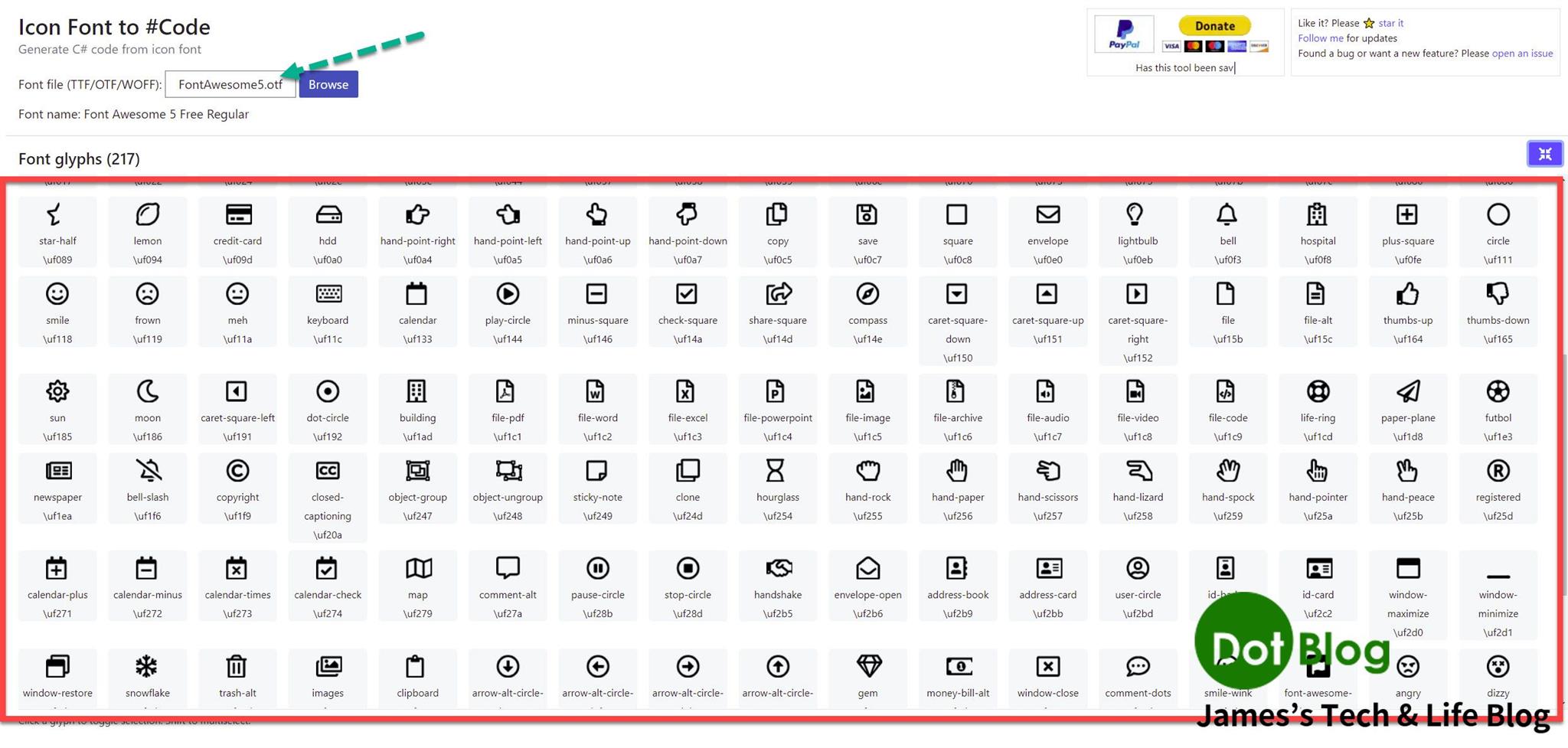Click the Donate button
This screenshot has width=1568, height=748.
(x=1214, y=25)
